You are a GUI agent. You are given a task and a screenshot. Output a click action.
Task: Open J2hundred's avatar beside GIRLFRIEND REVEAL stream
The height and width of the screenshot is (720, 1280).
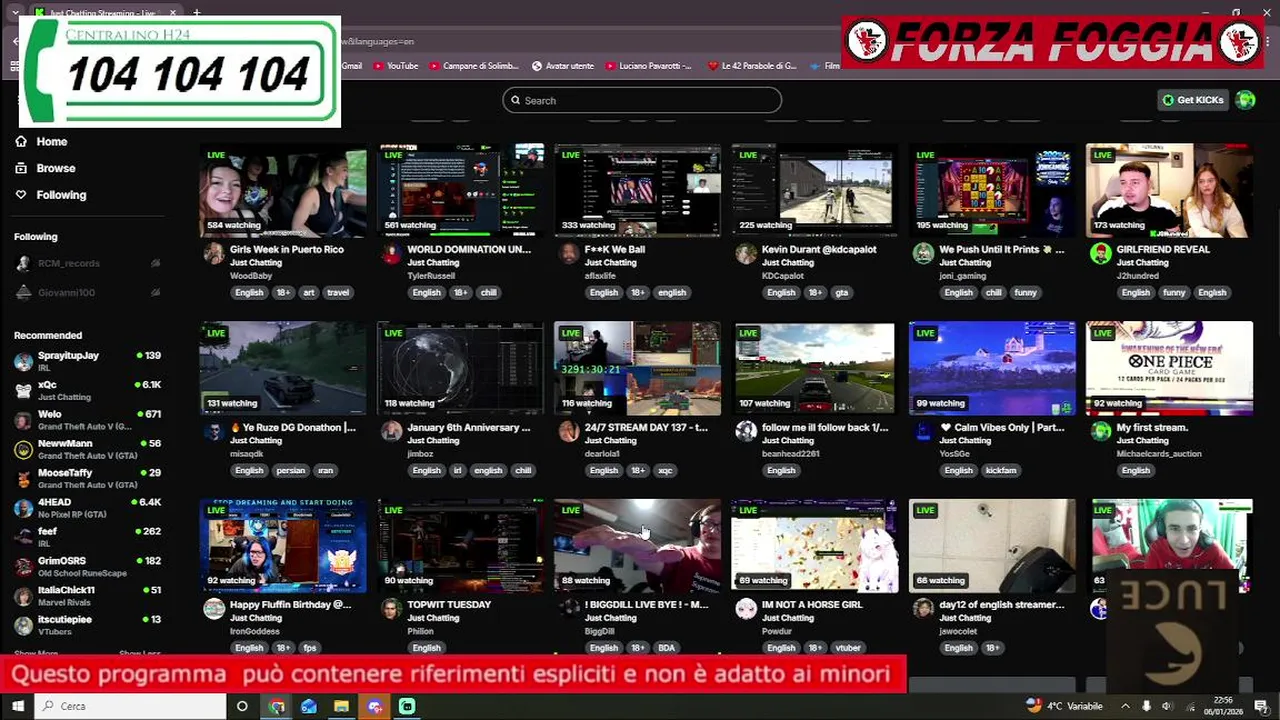coord(1100,254)
